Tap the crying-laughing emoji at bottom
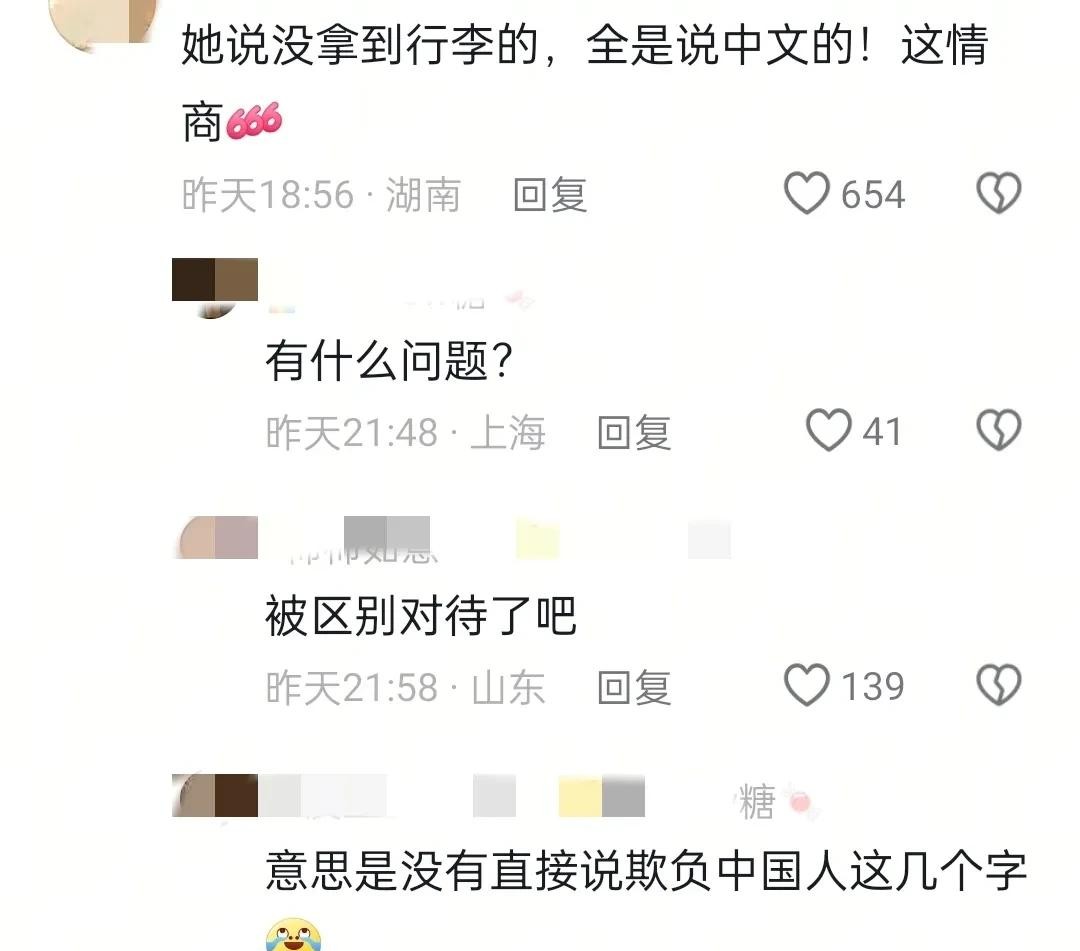 [293, 934]
